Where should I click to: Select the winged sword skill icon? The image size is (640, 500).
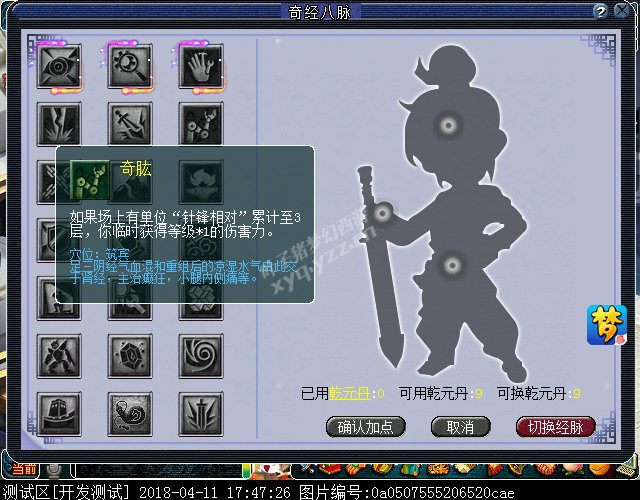pyautogui.click(x=201, y=414)
